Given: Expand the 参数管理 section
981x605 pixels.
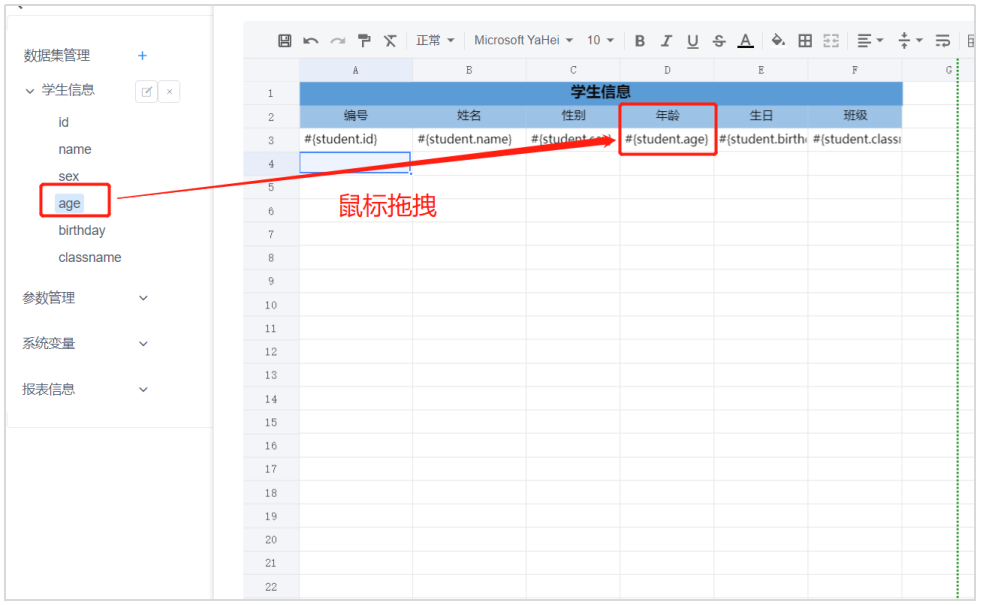Looking at the screenshot, I should [x=143, y=298].
